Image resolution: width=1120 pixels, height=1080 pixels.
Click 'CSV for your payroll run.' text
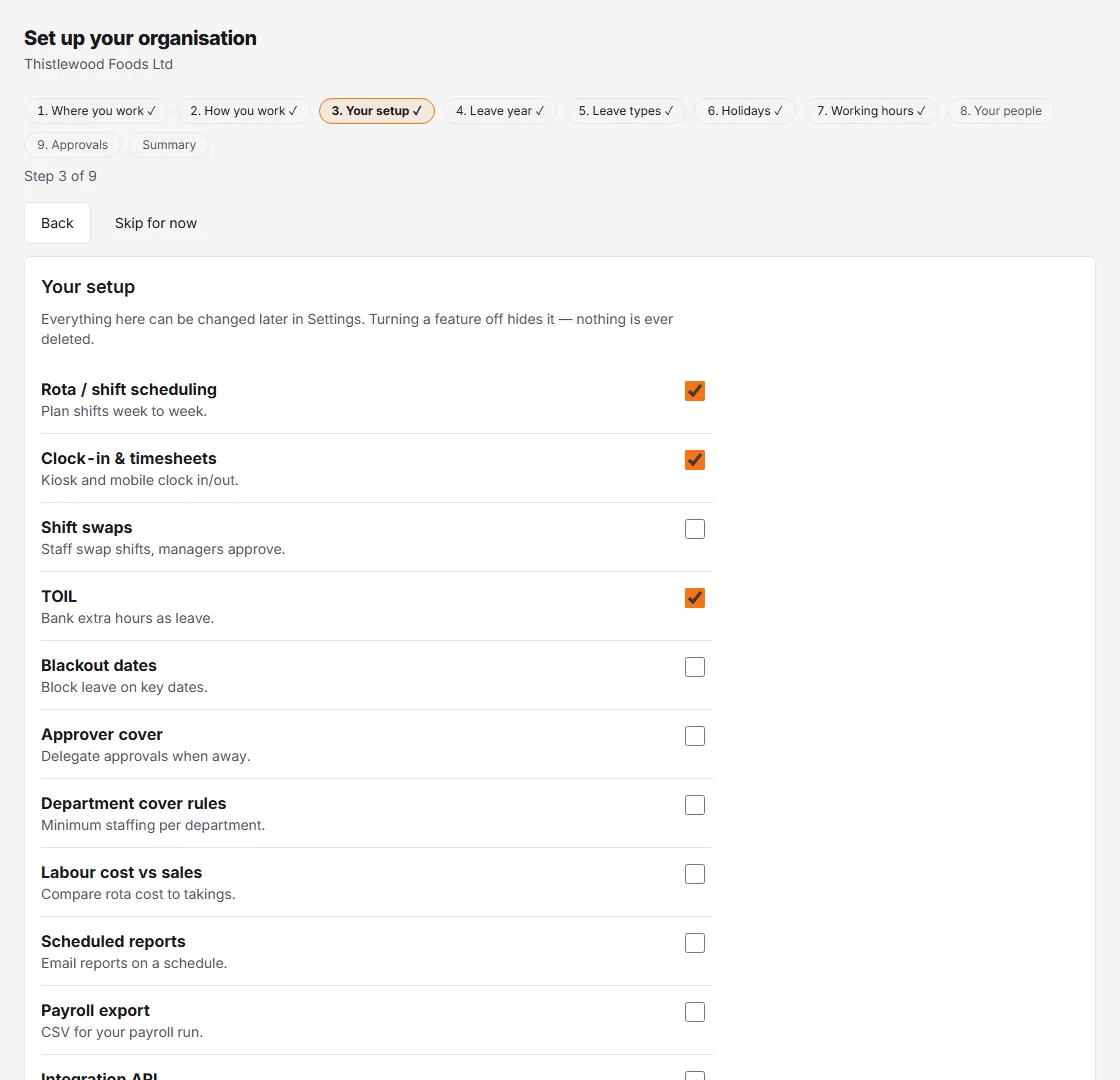[122, 1032]
